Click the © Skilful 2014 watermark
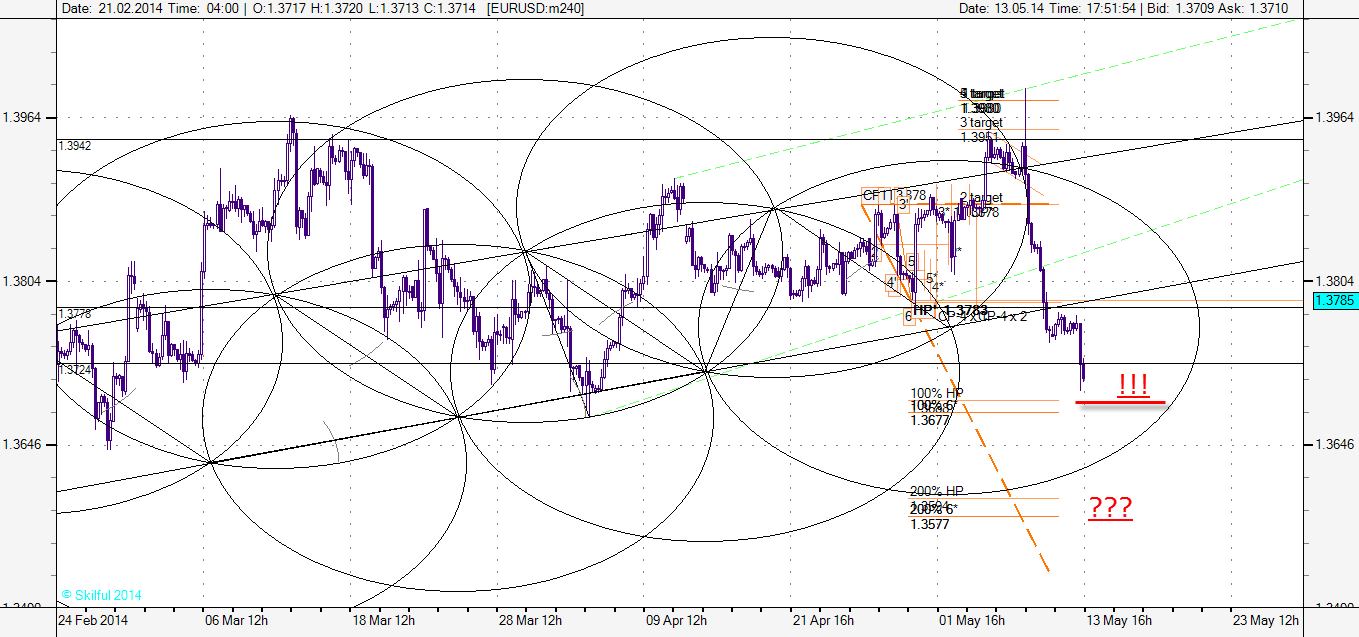The image size is (1359, 637). (100, 595)
